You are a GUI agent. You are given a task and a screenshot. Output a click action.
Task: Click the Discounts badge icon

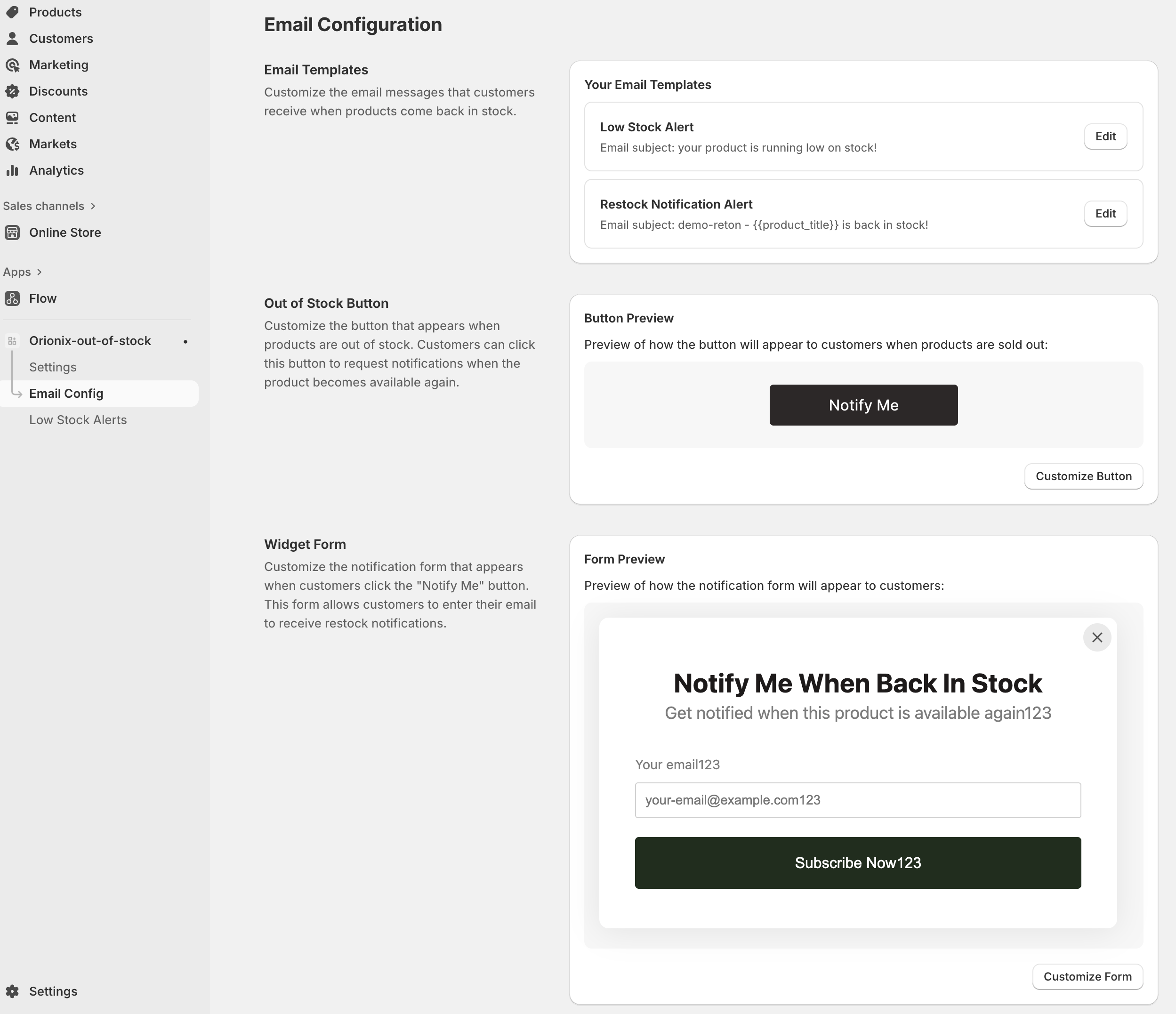13,91
